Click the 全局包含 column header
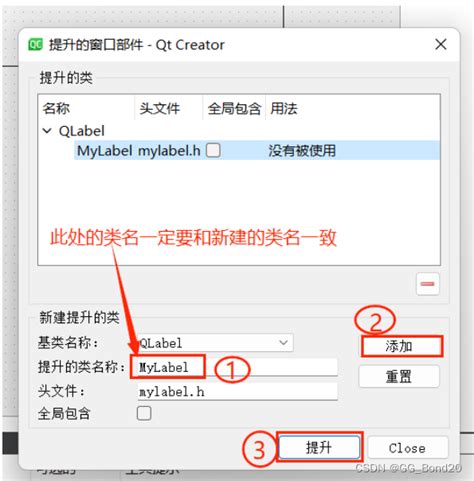 pyautogui.click(x=234, y=108)
